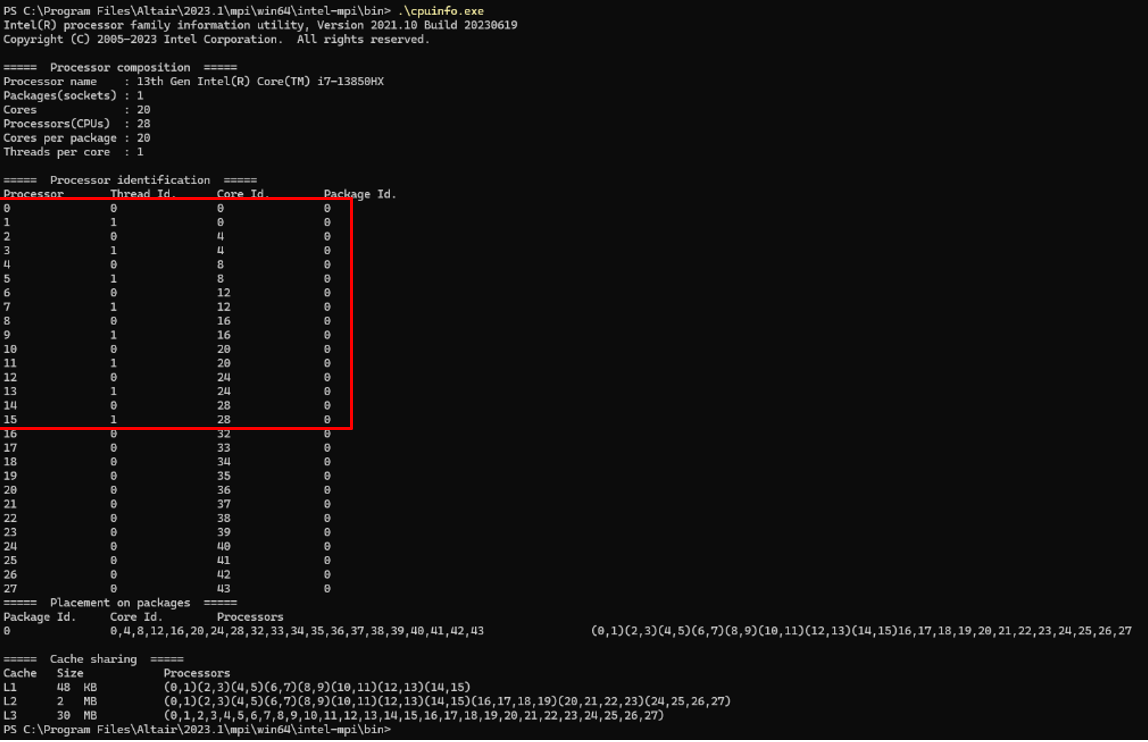Click L2 processors list ending '(24,25,26,27)'
Image resolution: width=1148 pixels, height=742 pixels.
(447, 701)
